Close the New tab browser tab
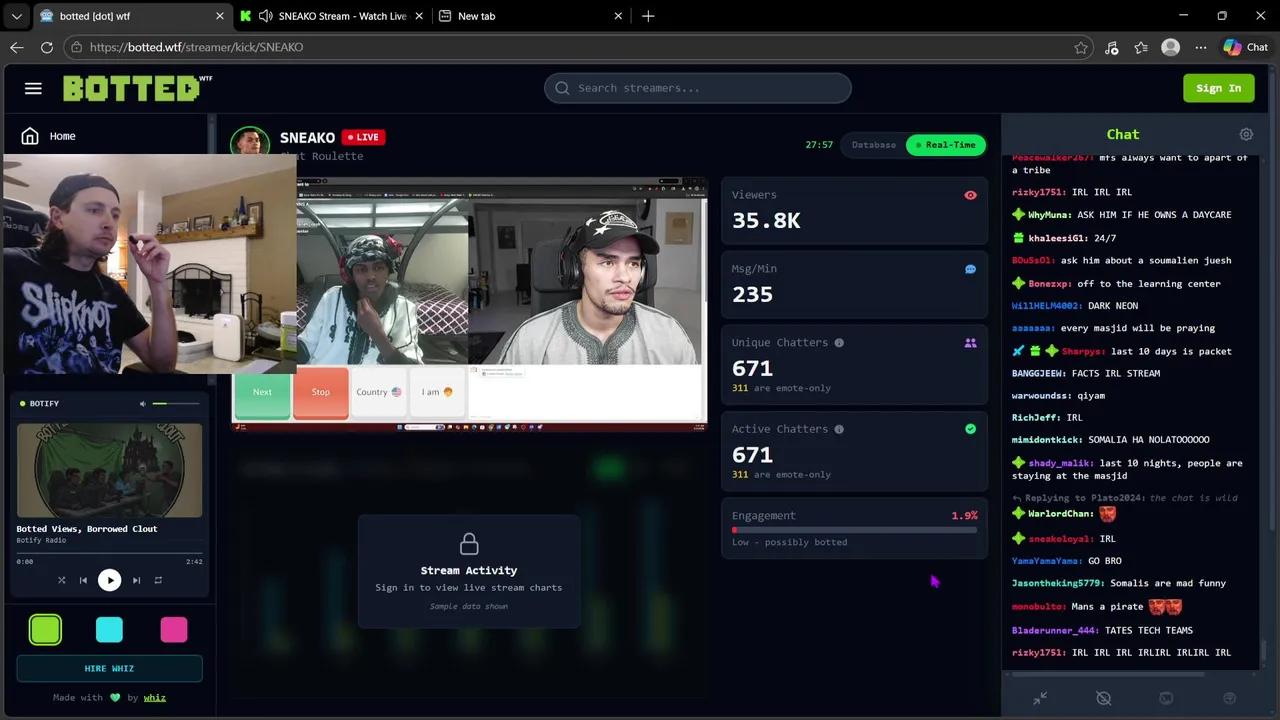 pyautogui.click(x=618, y=16)
